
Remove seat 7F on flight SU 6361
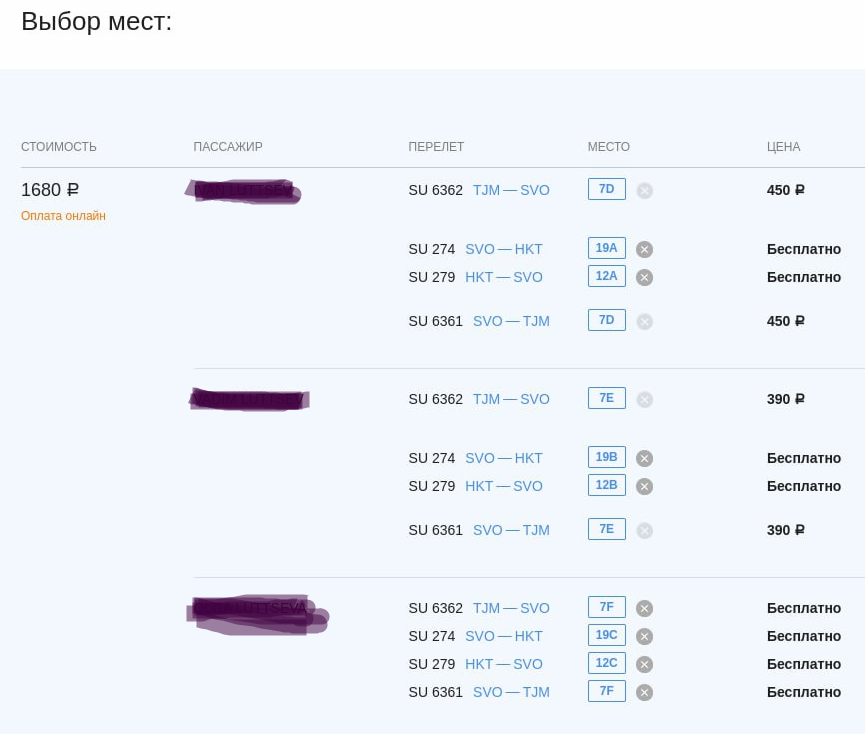[645, 693]
